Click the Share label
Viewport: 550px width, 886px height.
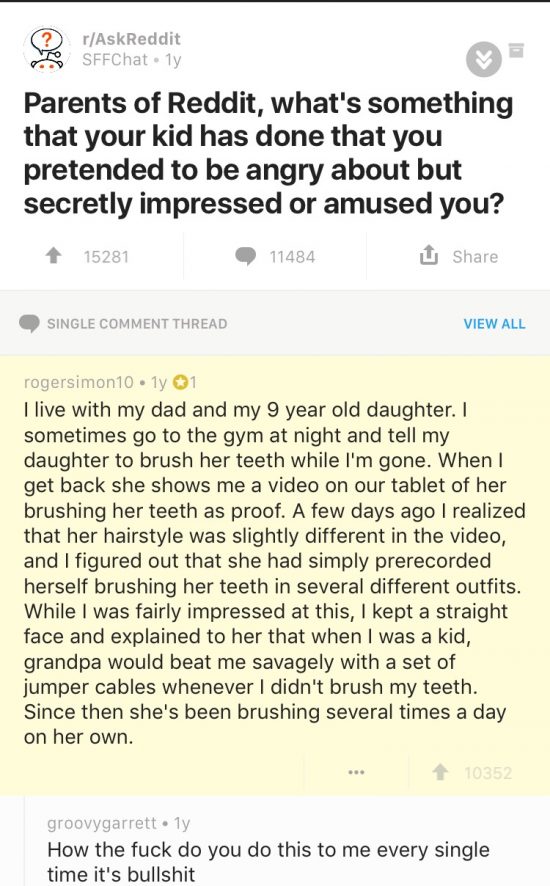coord(475,257)
